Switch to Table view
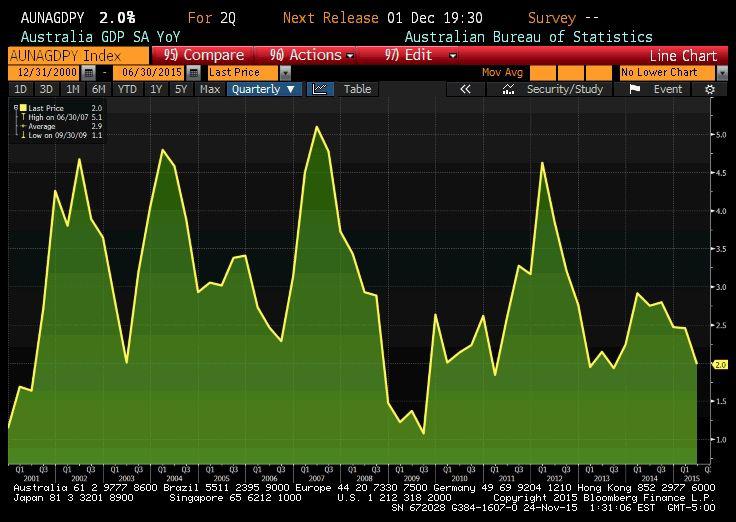736x522 pixels. 357,89
